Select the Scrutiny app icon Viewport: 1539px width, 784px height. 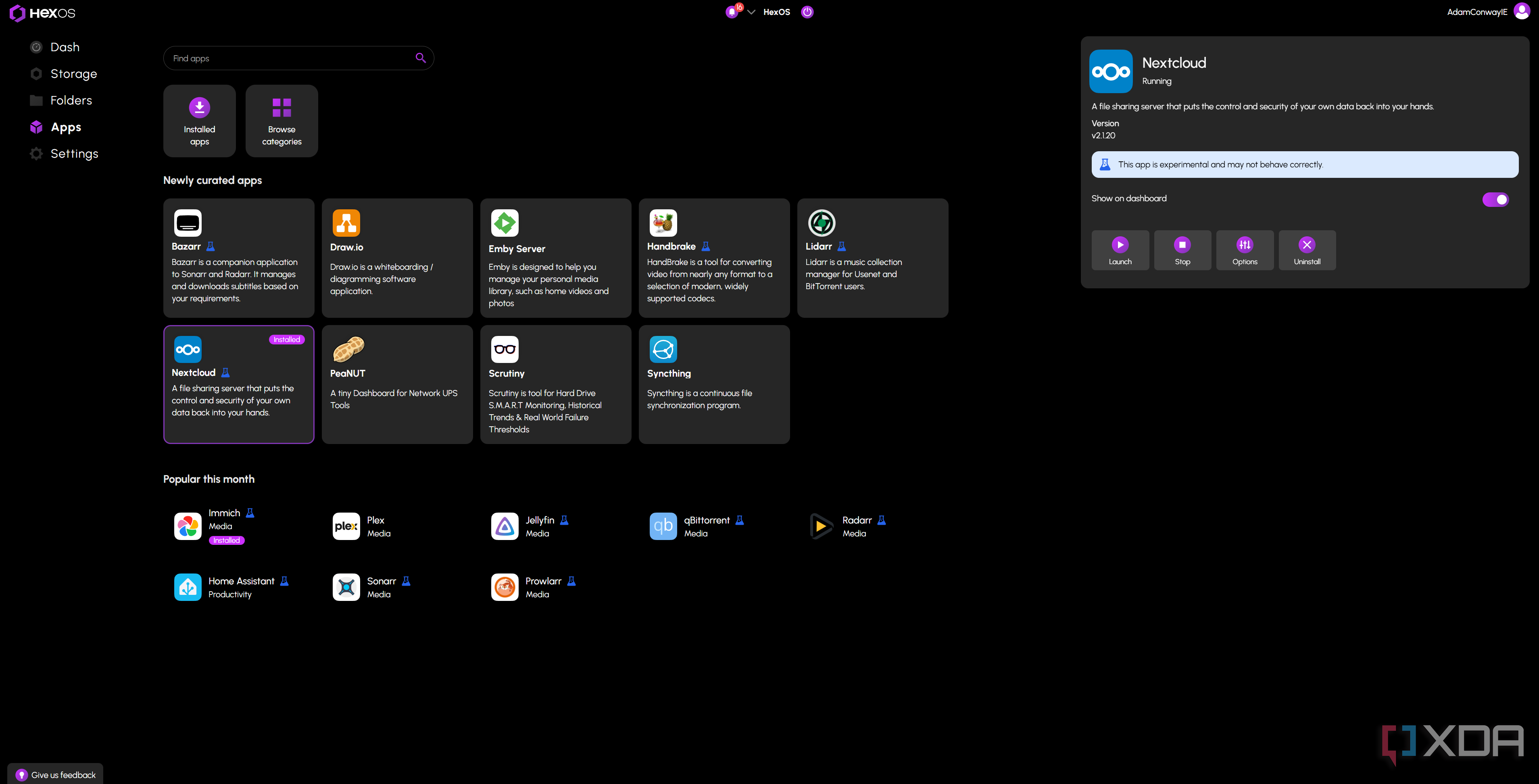(x=505, y=349)
